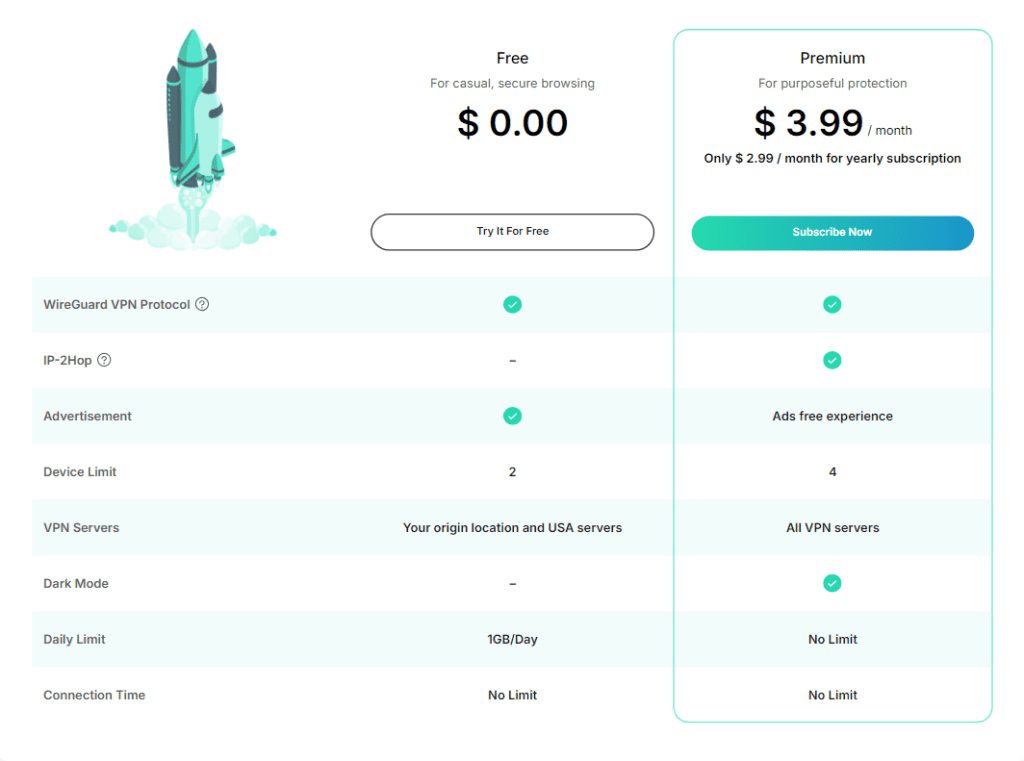Image resolution: width=1024 pixels, height=761 pixels.
Task: Click the Dark Mode feature label
Action: point(76,583)
